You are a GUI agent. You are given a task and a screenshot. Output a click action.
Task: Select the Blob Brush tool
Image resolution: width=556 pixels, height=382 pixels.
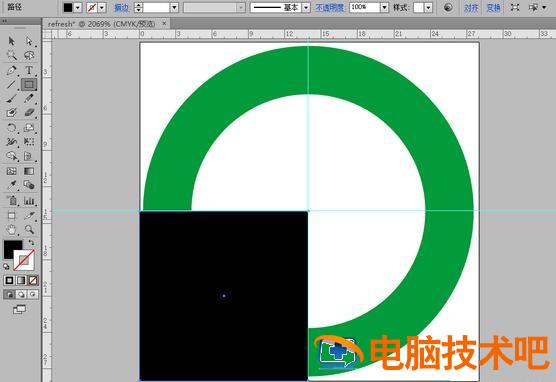pos(11,113)
